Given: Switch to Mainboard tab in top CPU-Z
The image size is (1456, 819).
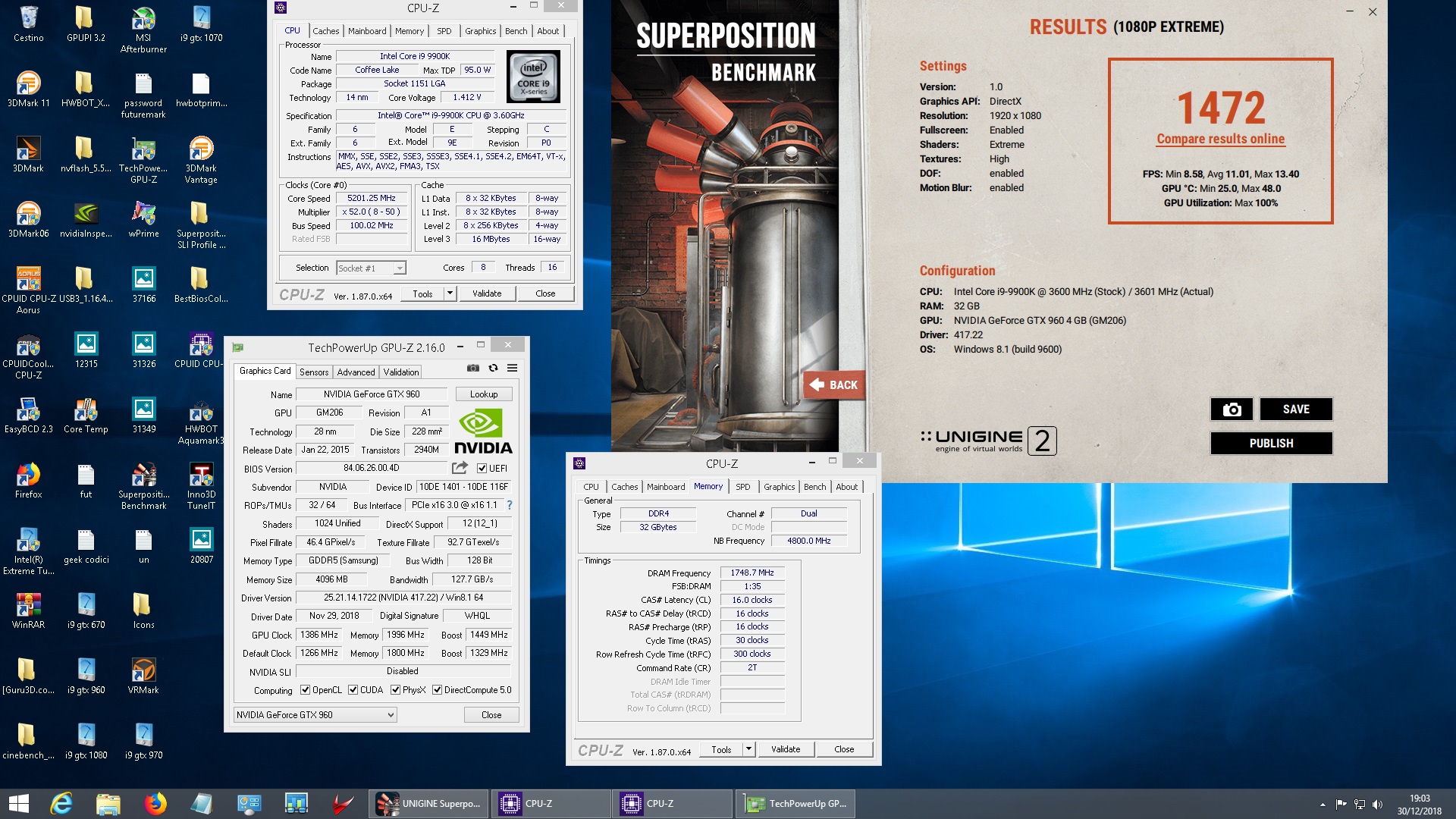Looking at the screenshot, I should pos(367,31).
